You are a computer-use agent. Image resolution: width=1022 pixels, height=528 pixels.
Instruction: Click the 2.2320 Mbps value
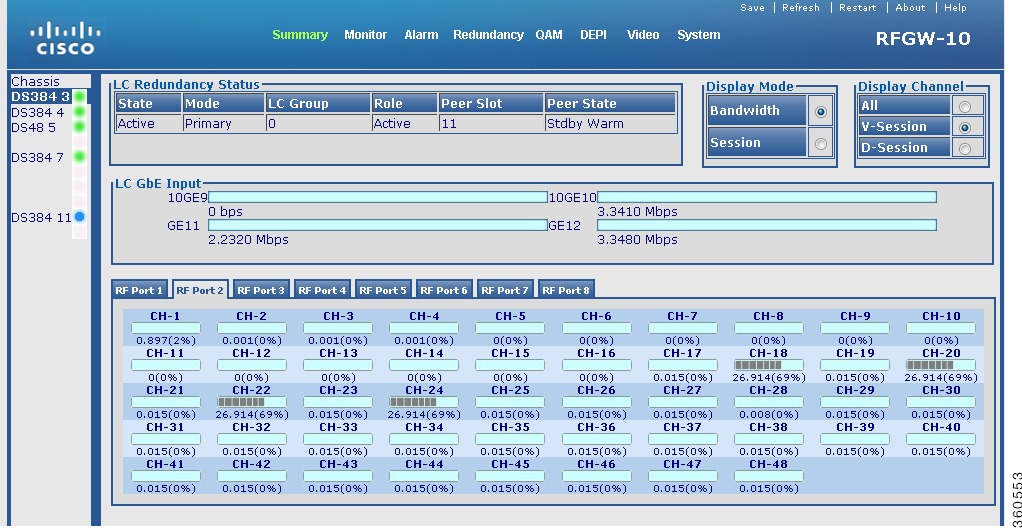click(248, 240)
